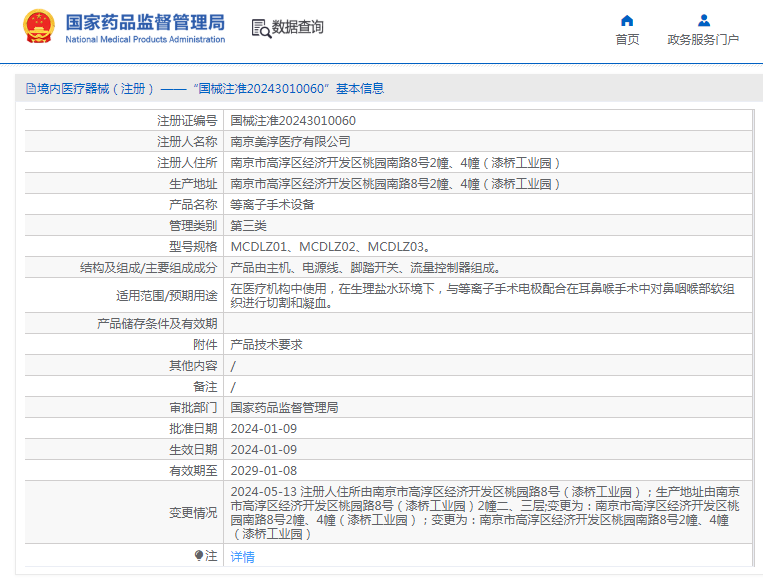Click the 产品名称 row label
This screenshot has width=763, height=581.
point(193,205)
